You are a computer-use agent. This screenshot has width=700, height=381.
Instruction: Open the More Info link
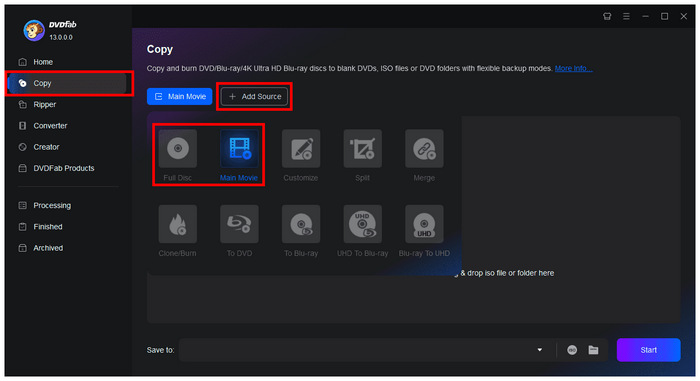point(574,68)
